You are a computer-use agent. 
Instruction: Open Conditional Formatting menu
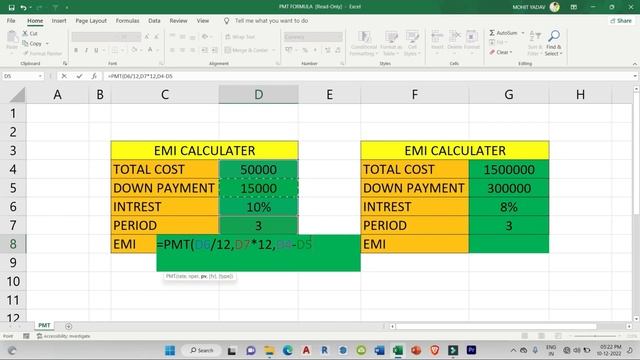[x=363, y=43]
